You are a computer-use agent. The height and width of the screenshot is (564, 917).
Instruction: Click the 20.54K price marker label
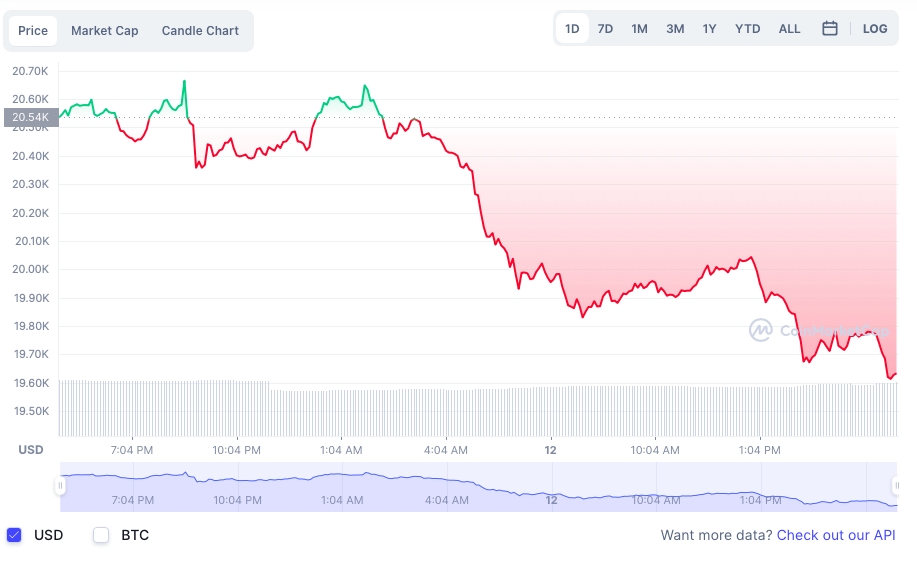pyautogui.click(x=31, y=117)
